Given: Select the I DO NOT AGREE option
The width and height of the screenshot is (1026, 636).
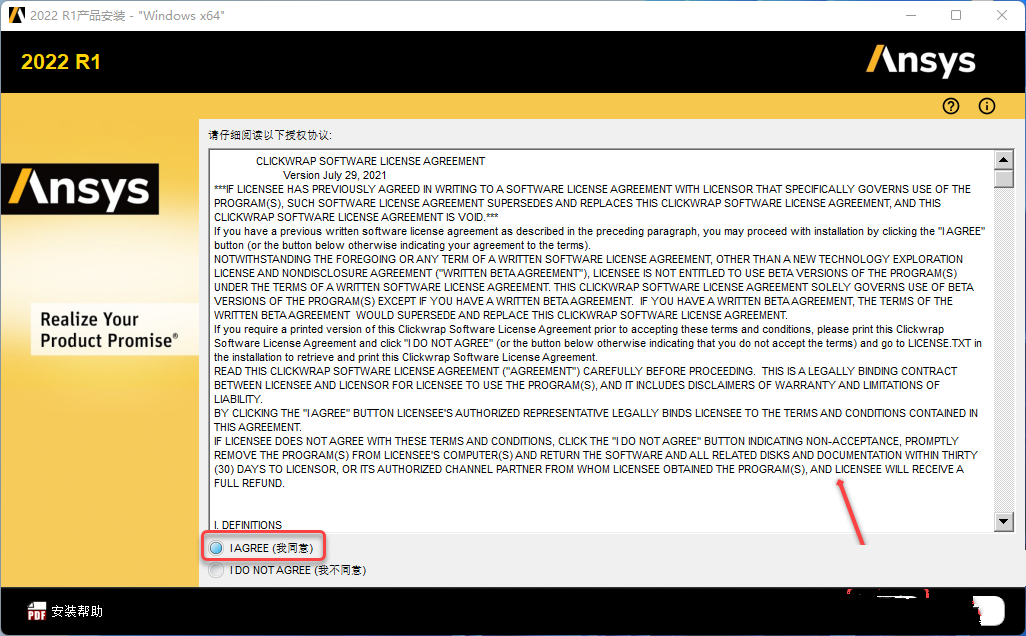Looking at the screenshot, I should tap(216, 570).
